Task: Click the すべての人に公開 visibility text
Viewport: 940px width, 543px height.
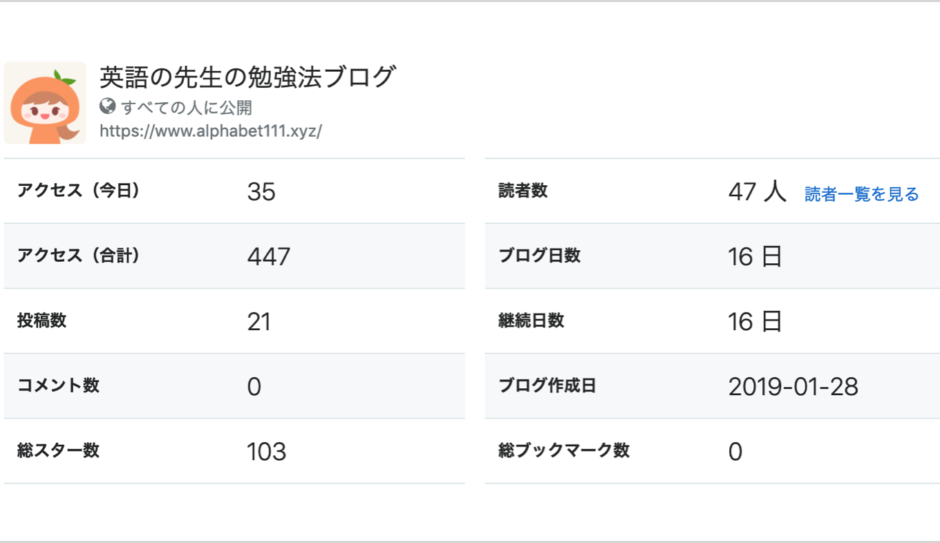Action: 186,107
